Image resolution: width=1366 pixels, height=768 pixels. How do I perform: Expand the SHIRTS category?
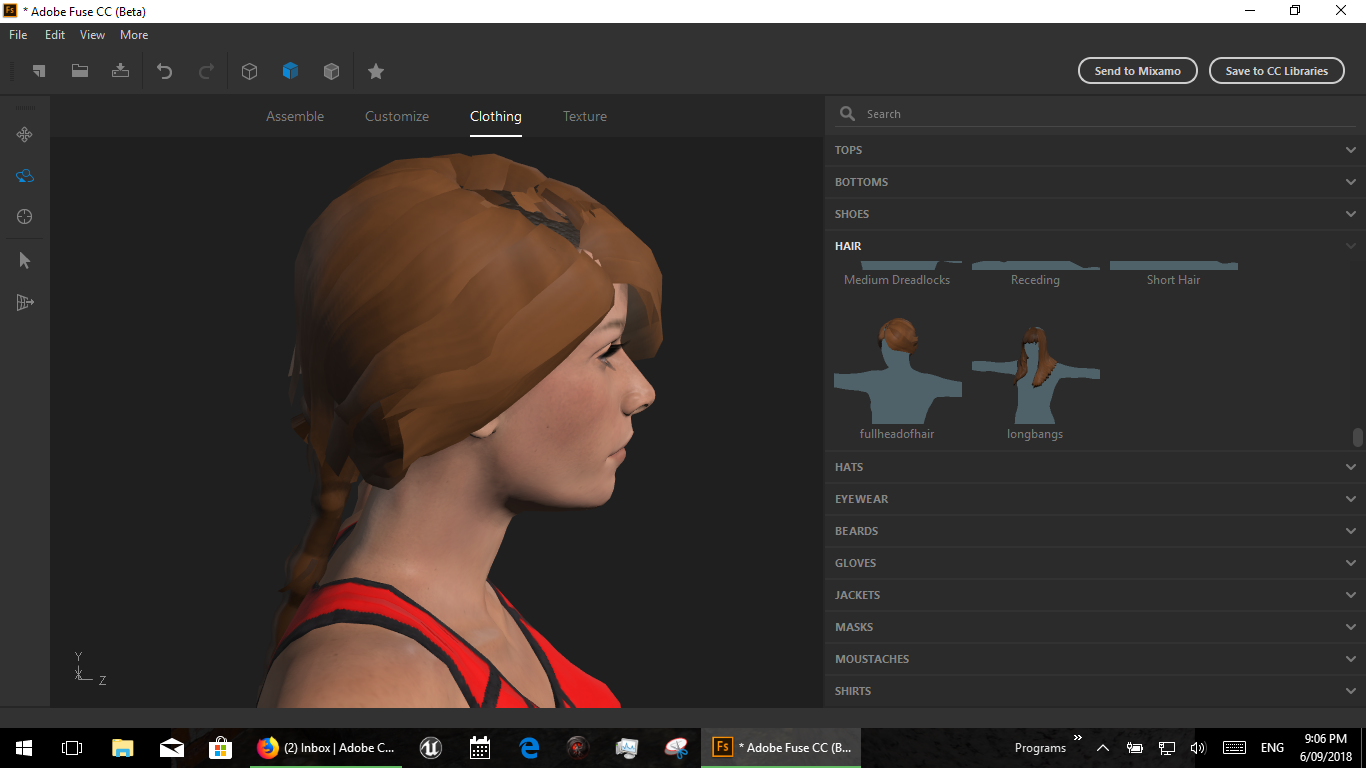[x=1095, y=691]
